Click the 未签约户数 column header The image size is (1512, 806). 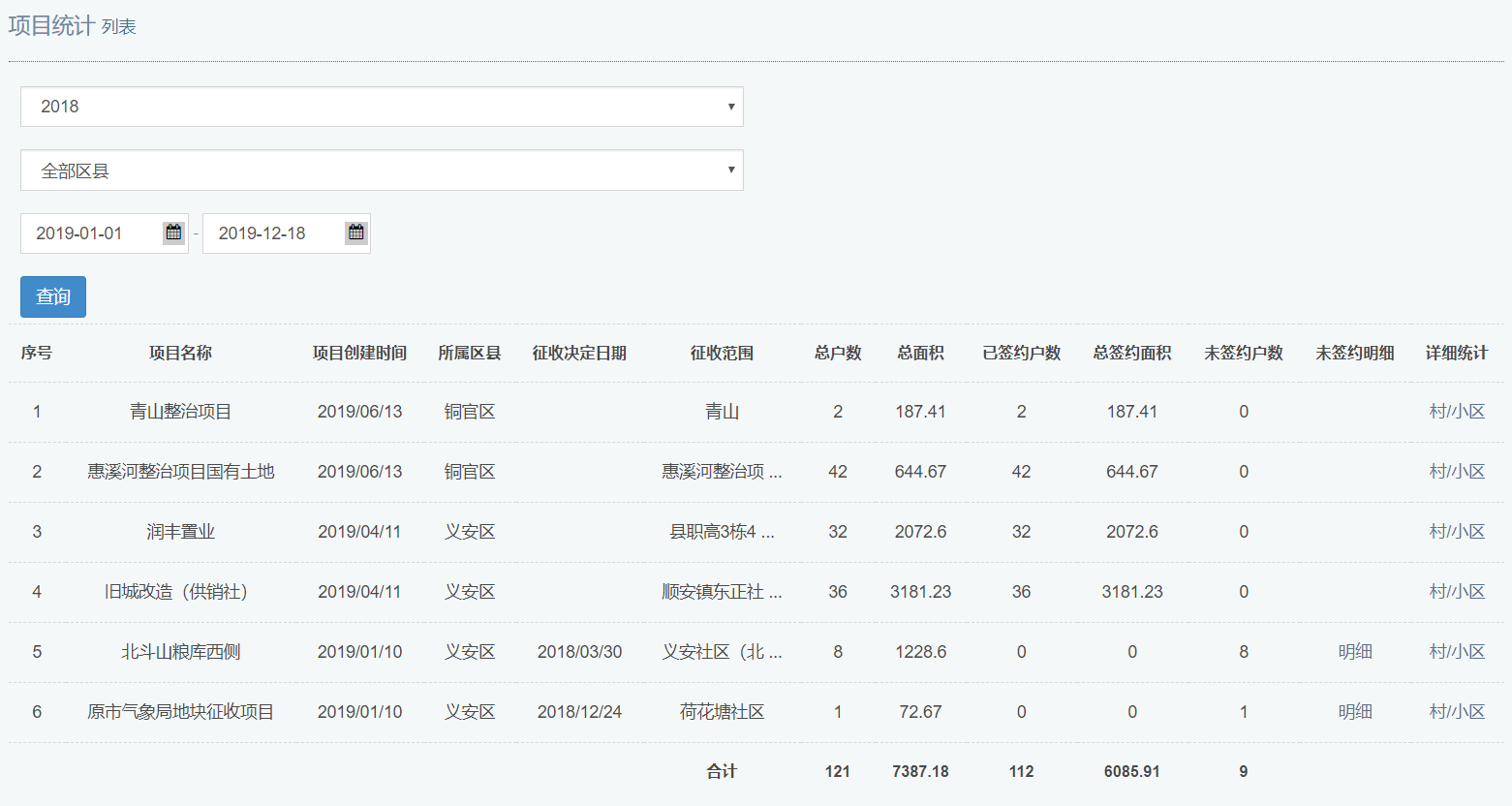(1244, 353)
